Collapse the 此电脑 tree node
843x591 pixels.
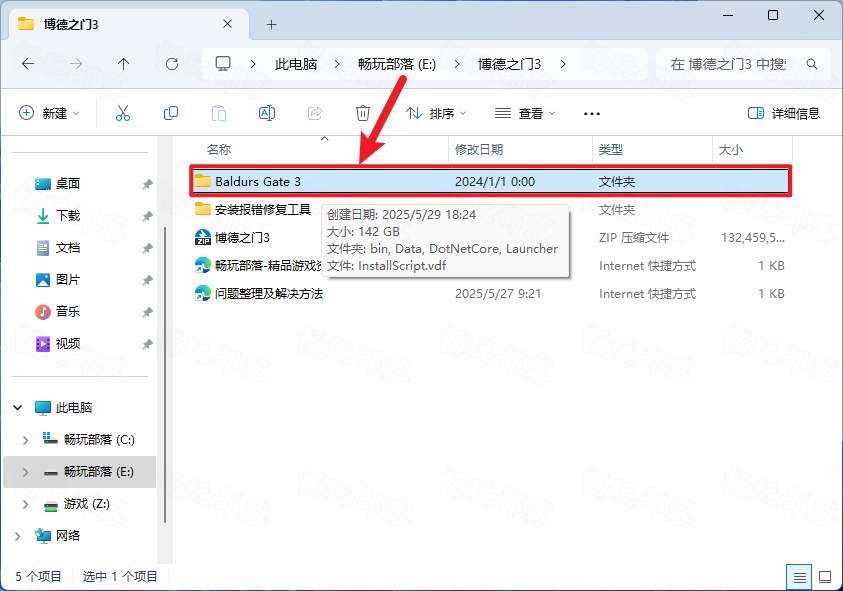click(17, 408)
